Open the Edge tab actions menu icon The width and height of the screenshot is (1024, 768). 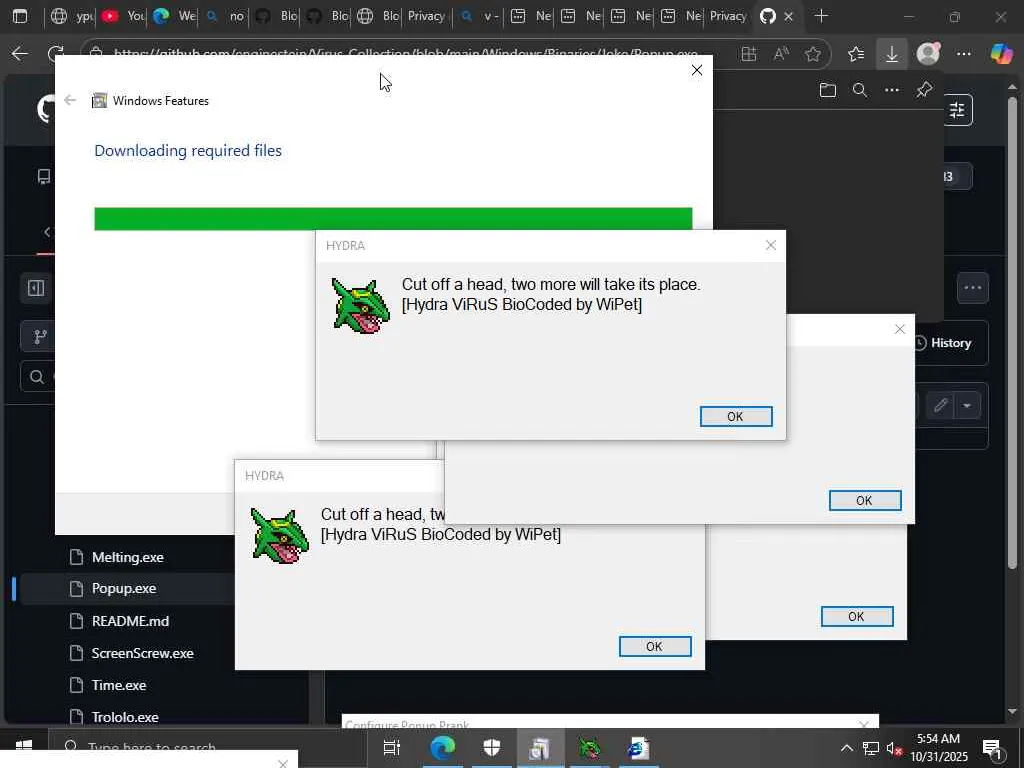(x=20, y=16)
